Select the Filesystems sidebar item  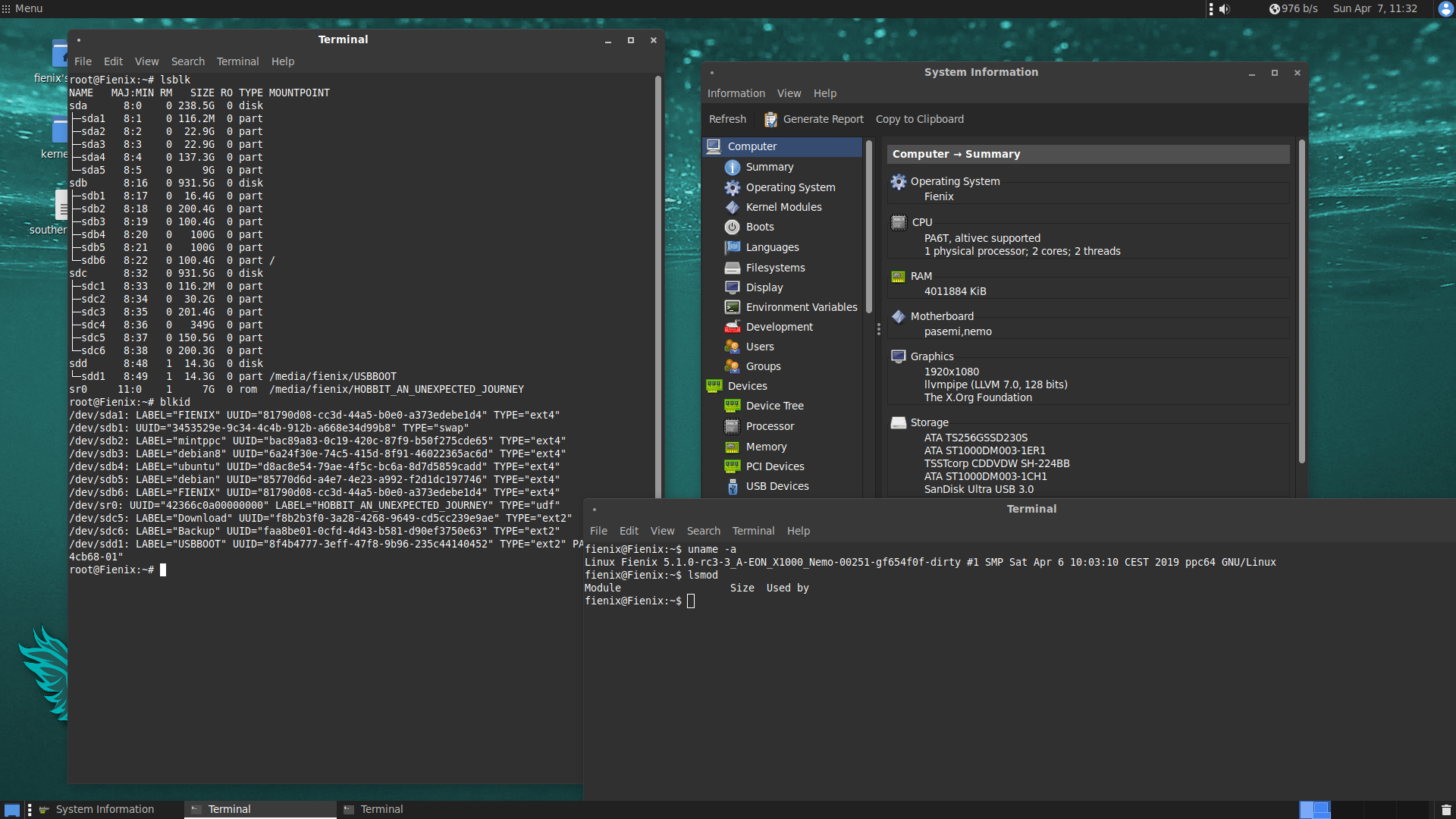(775, 268)
